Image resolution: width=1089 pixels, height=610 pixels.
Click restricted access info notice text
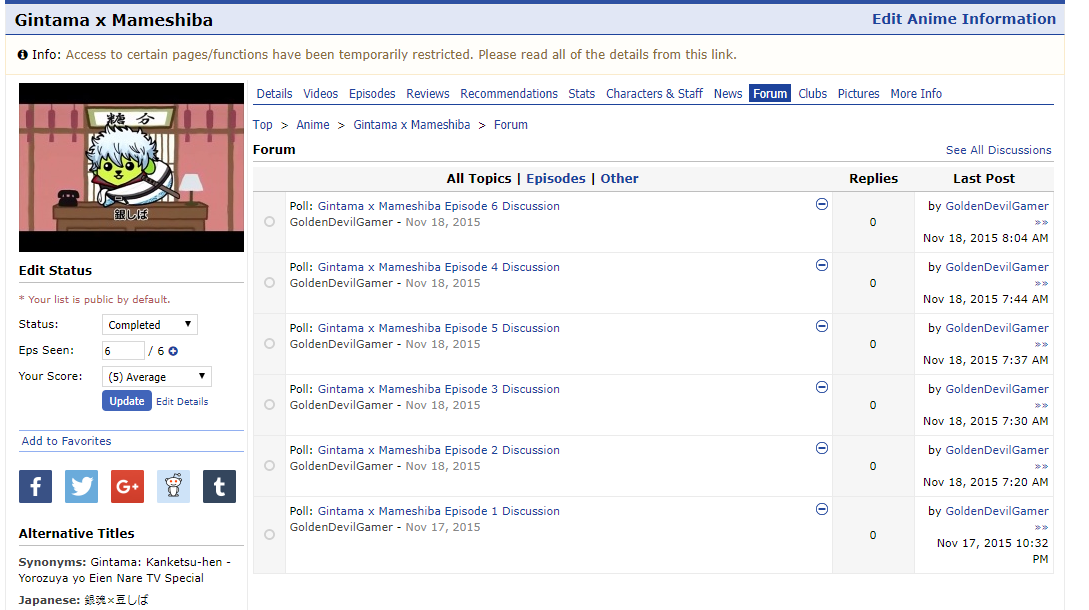pos(401,55)
